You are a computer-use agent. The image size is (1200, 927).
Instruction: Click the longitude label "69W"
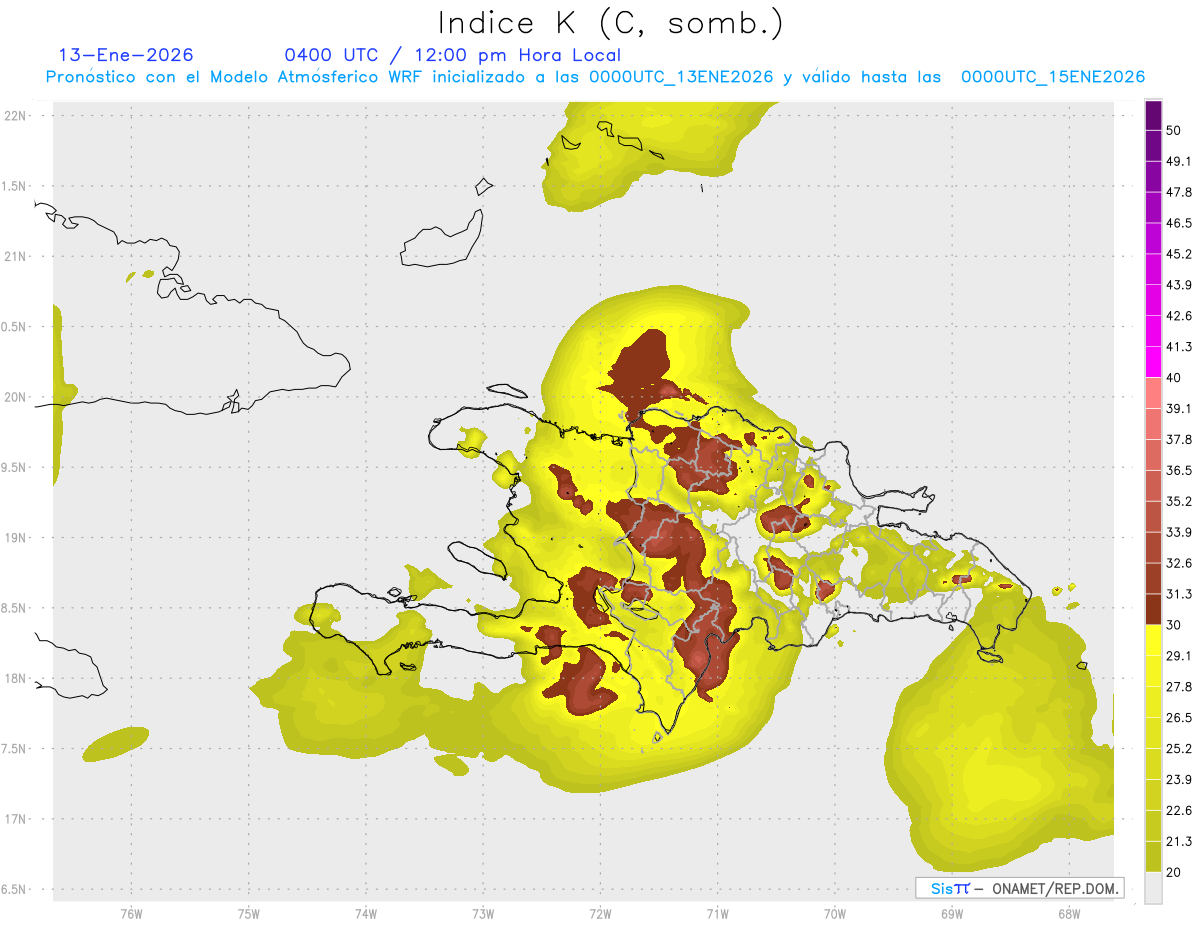click(951, 913)
